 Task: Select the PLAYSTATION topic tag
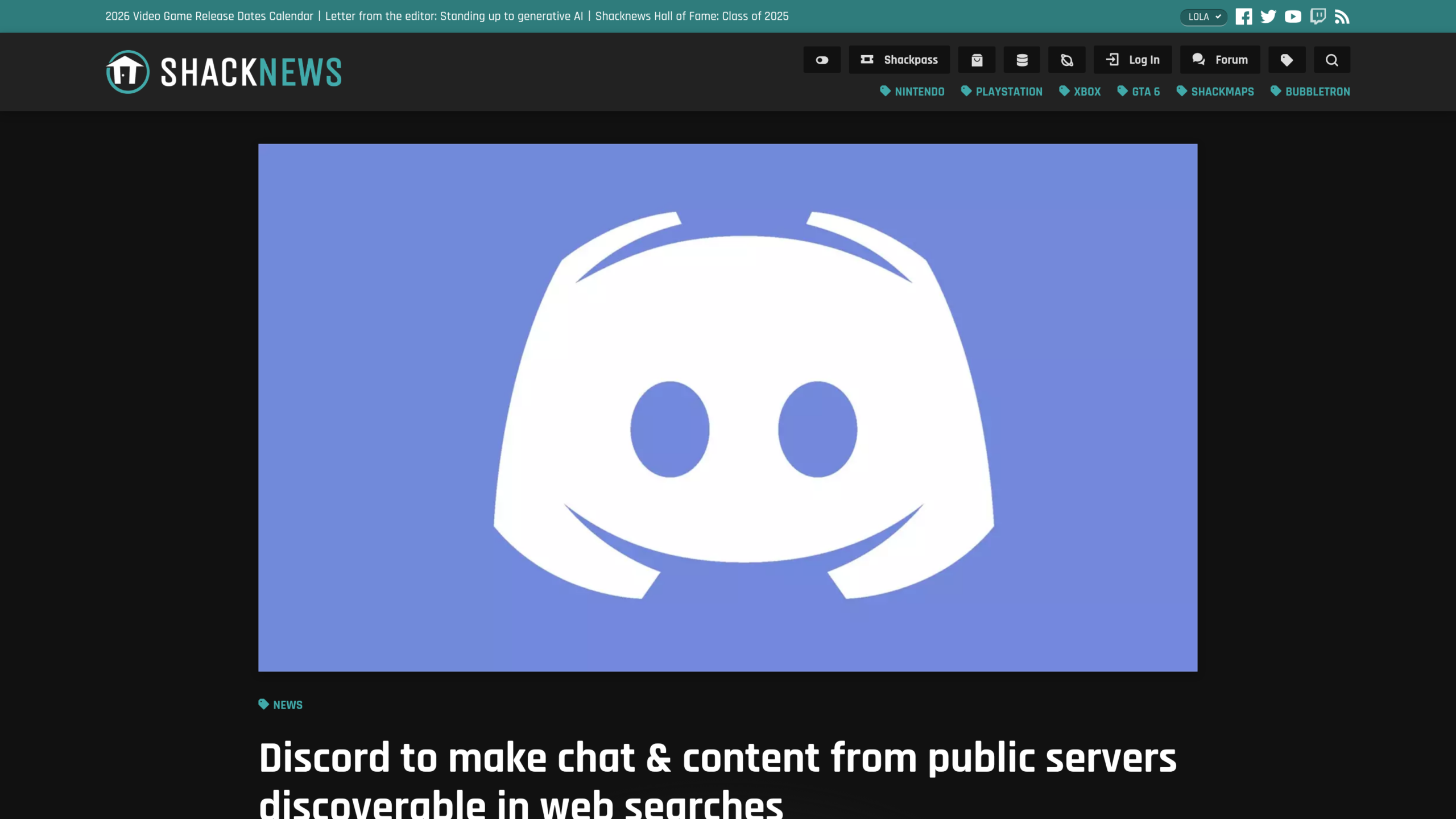(x=1002, y=92)
